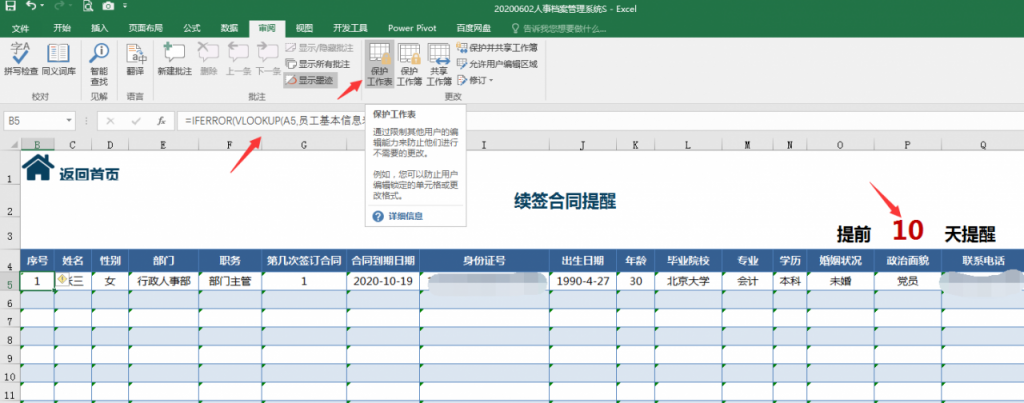
Task: Click the error warning indicator beside the 姓名 cell
Action: [x=63, y=280]
